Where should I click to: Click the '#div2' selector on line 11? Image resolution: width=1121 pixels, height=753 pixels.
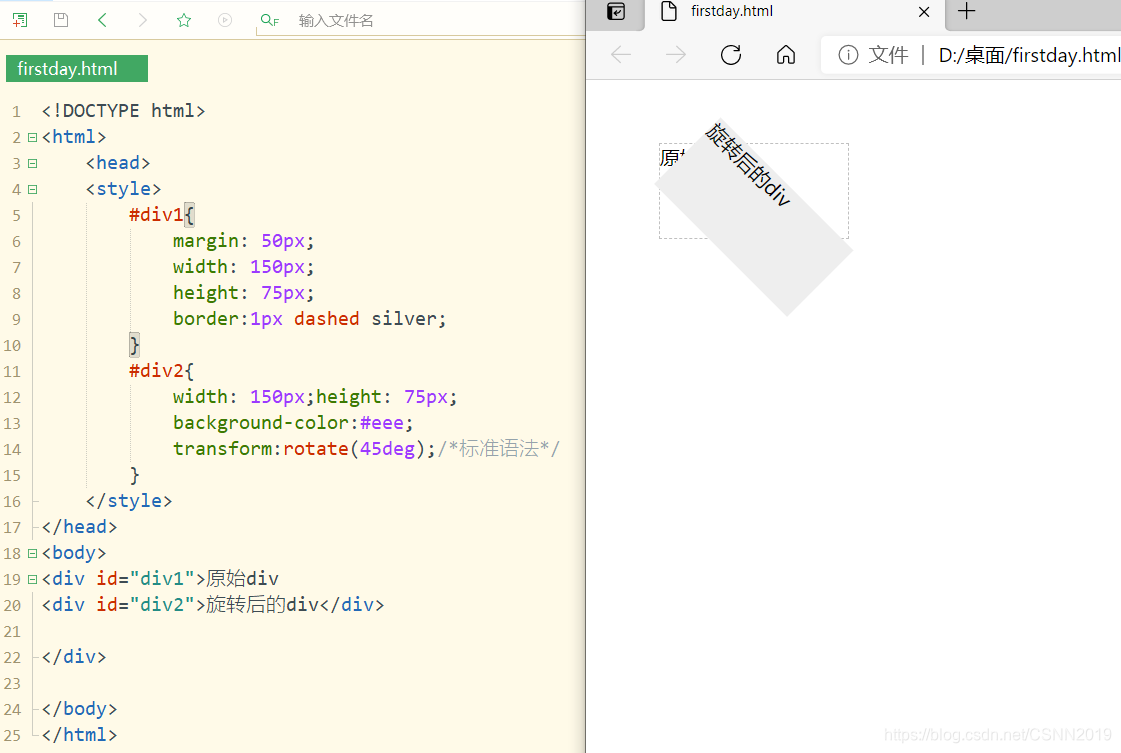(x=155, y=370)
